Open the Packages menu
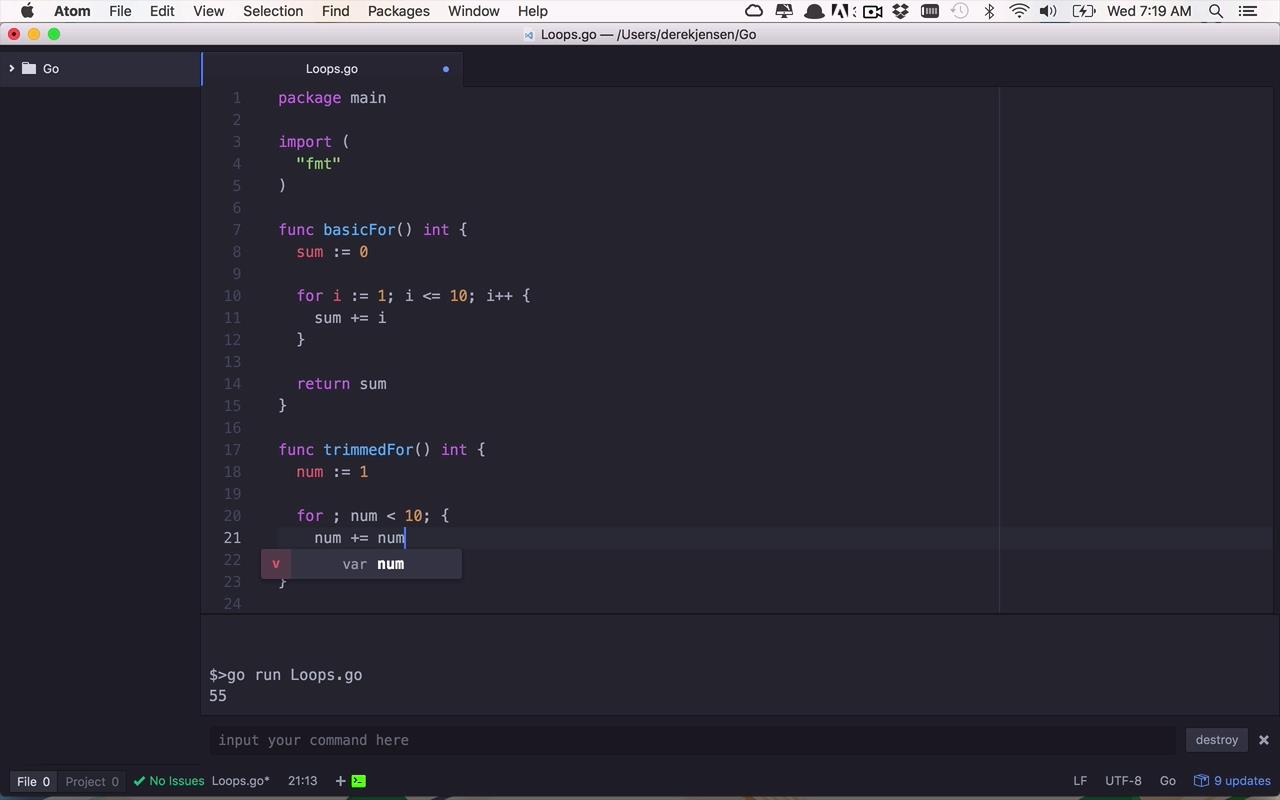 (398, 11)
